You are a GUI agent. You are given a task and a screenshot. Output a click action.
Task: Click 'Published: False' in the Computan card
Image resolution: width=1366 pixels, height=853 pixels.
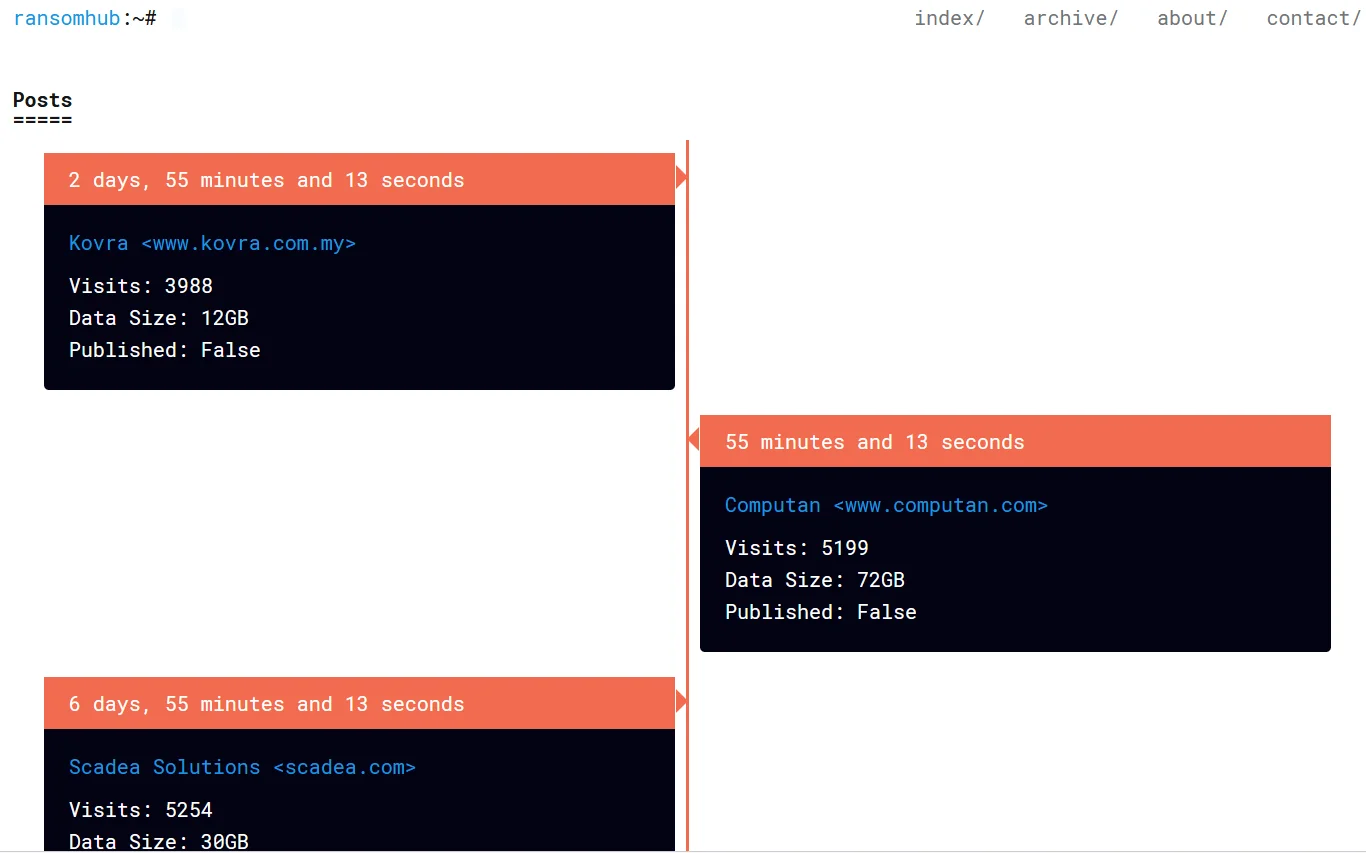coord(821,612)
